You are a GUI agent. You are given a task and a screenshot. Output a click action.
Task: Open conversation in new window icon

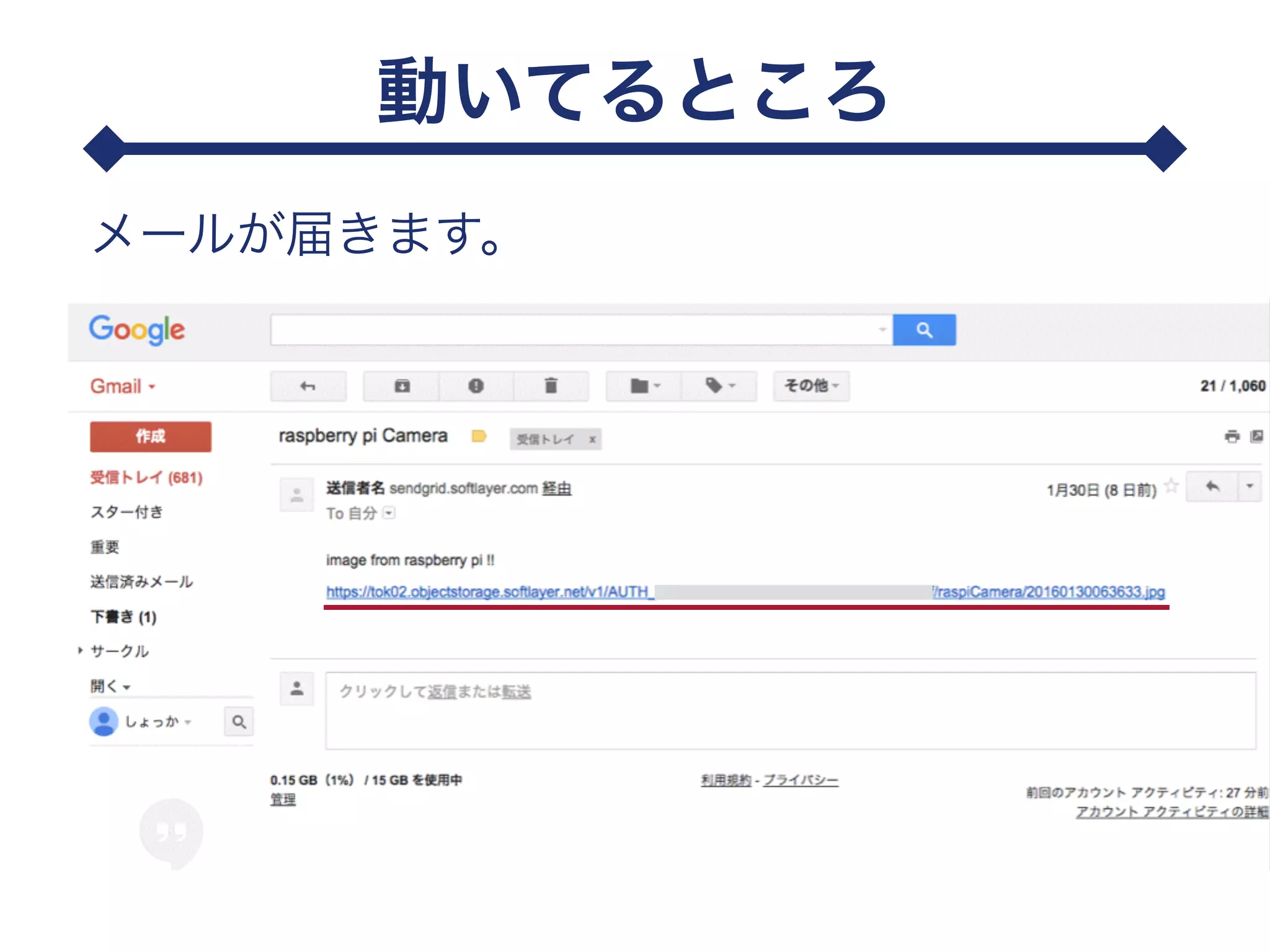click(1257, 436)
